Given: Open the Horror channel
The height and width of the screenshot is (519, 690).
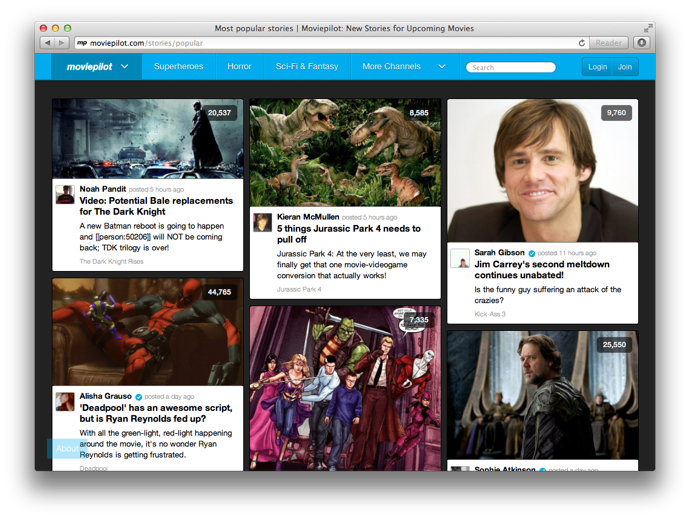Looking at the screenshot, I should coord(239,66).
